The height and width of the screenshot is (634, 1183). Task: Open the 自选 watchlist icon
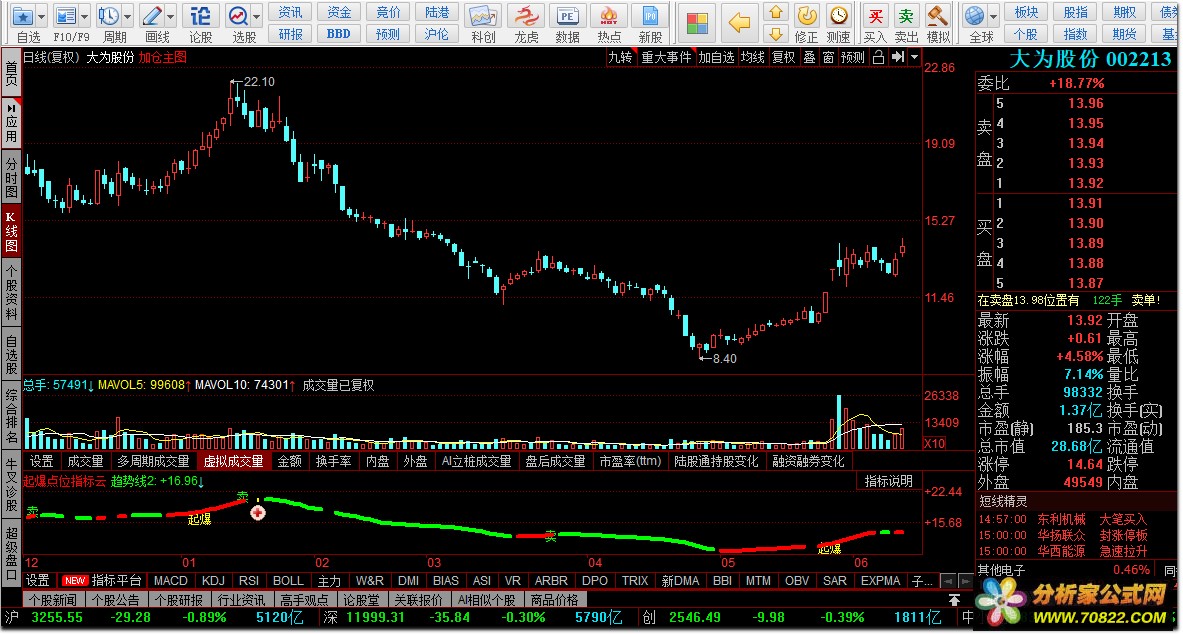click(23, 15)
